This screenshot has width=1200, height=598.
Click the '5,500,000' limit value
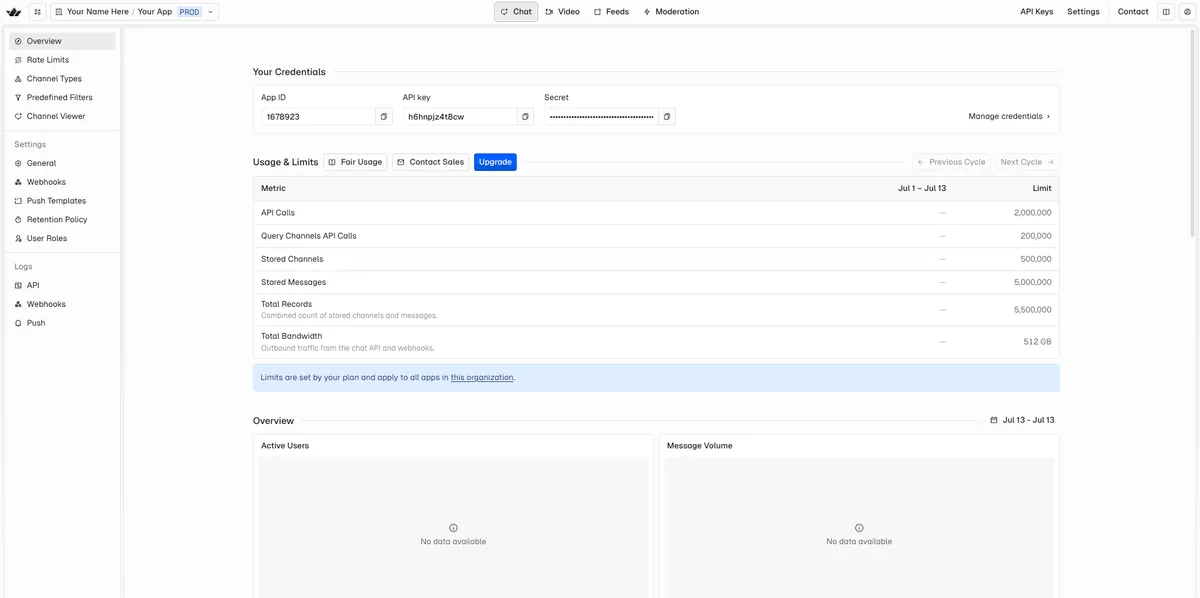point(1032,310)
